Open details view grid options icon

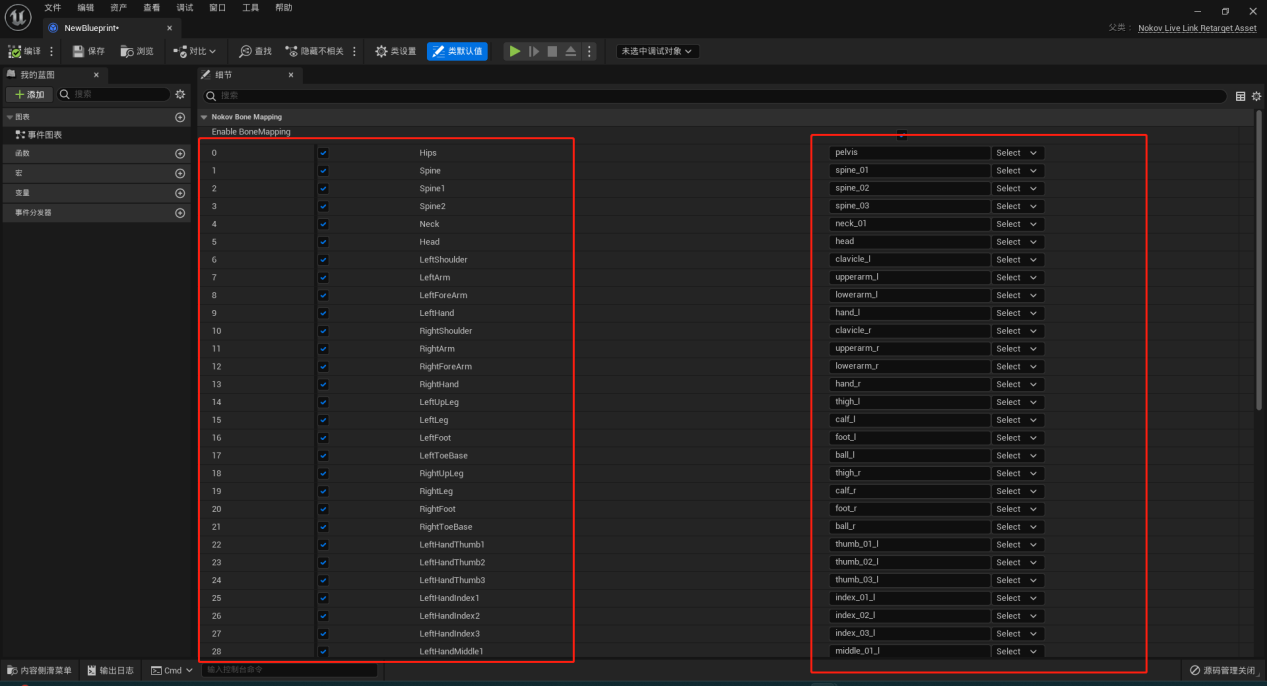tap(1241, 96)
